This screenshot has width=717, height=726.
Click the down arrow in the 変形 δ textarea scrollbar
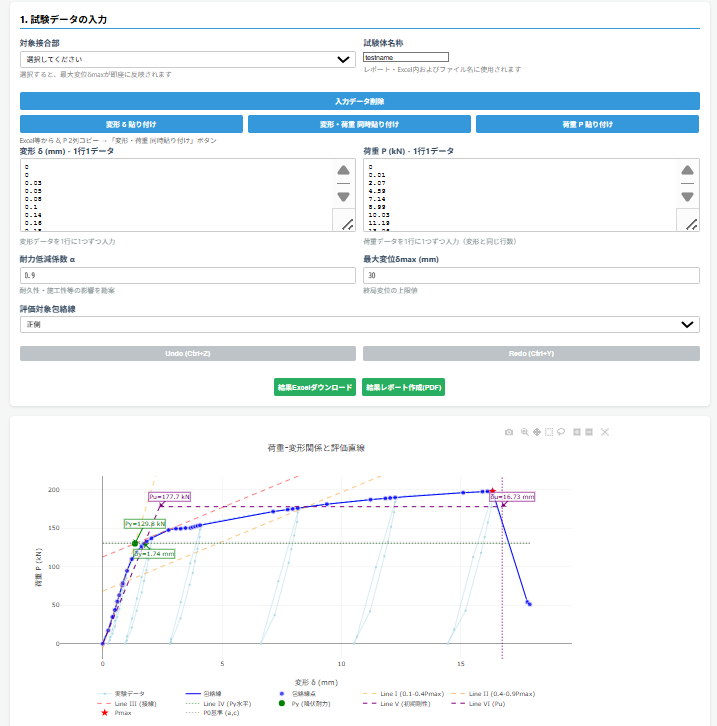343,196
